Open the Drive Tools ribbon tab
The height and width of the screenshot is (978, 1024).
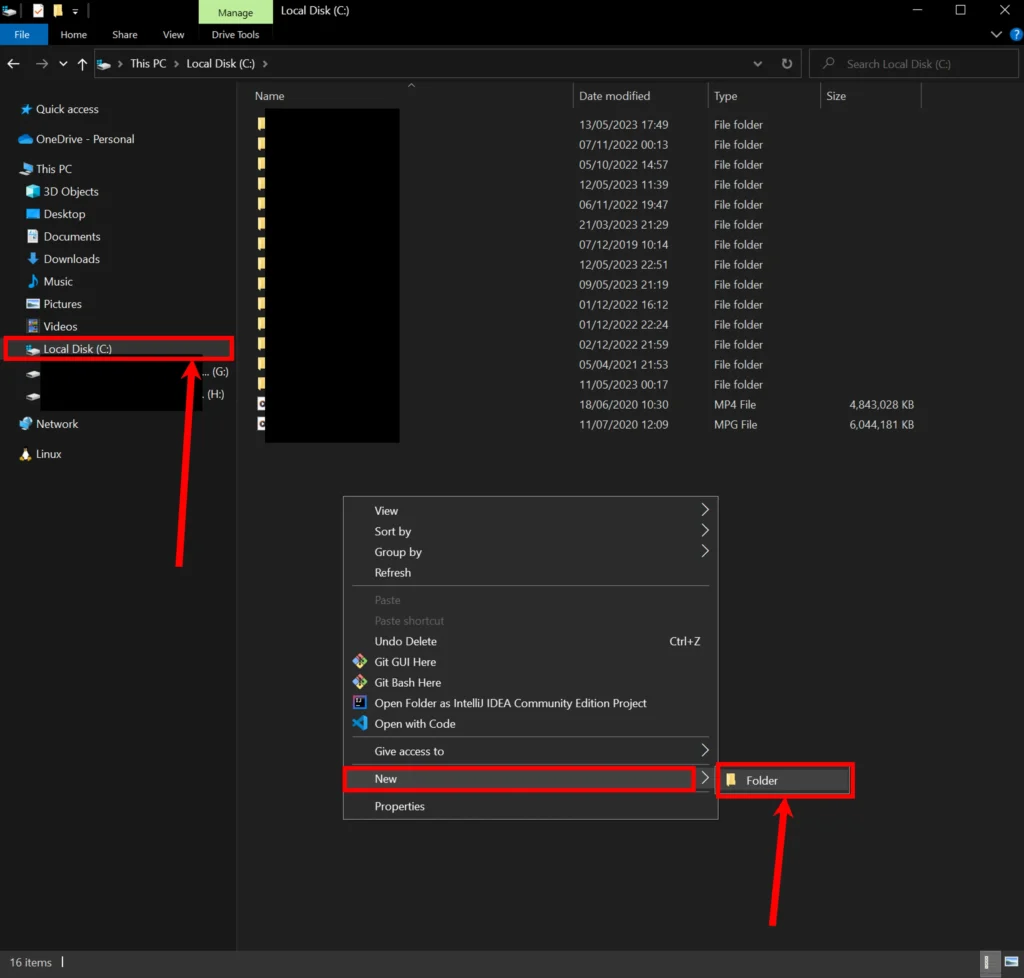(x=235, y=35)
